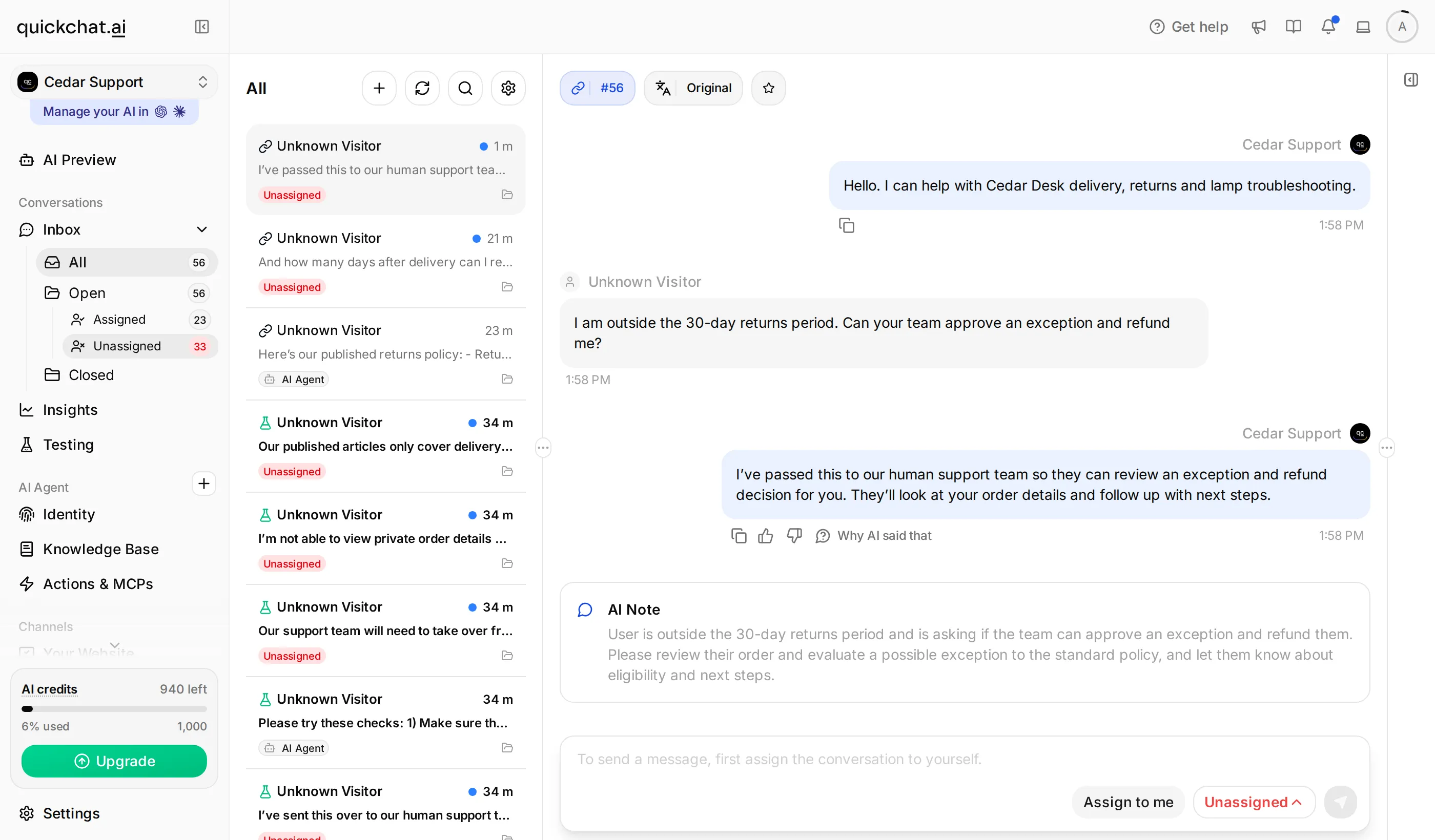Add a new conversation with plus icon
The image size is (1435, 840).
tap(379, 88)
